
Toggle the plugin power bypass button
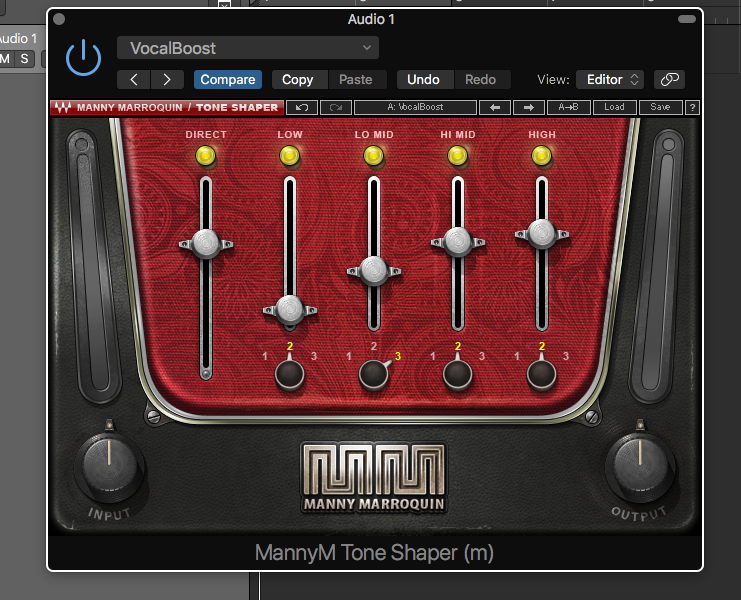[83, 58]
